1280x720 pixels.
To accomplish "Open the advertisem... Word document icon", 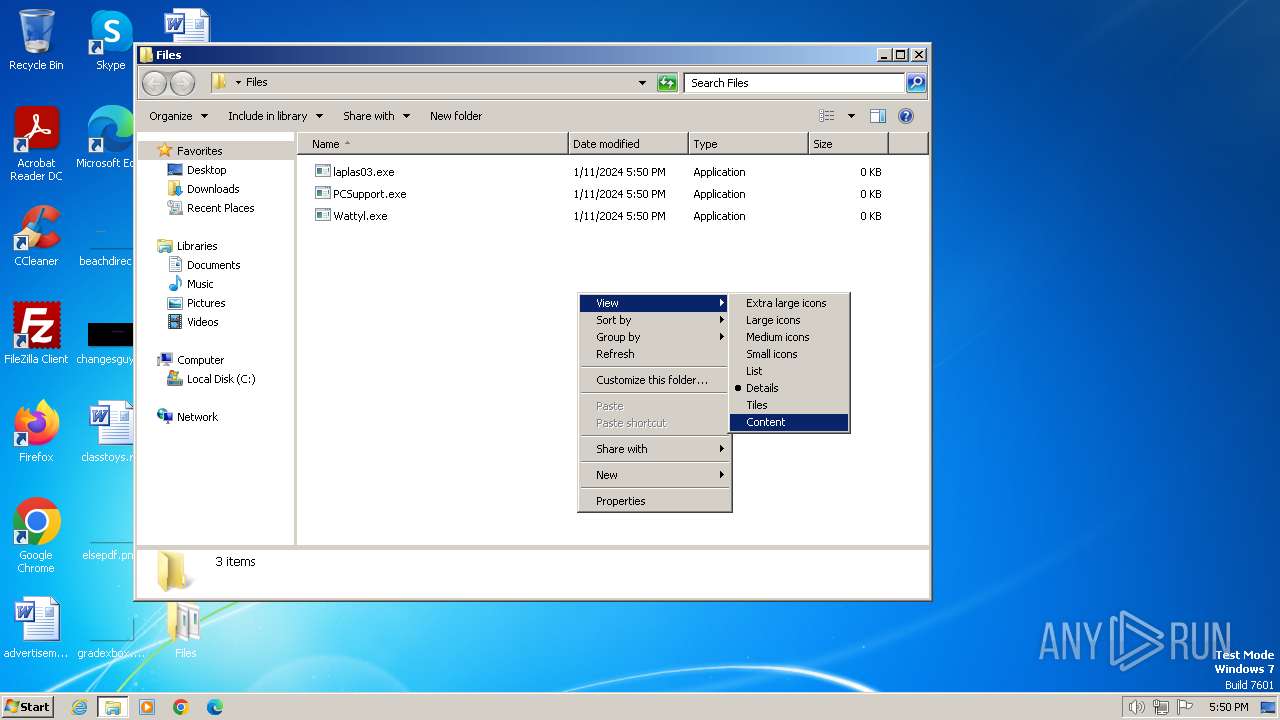I will pyautogui.click(x=36, y=627).
